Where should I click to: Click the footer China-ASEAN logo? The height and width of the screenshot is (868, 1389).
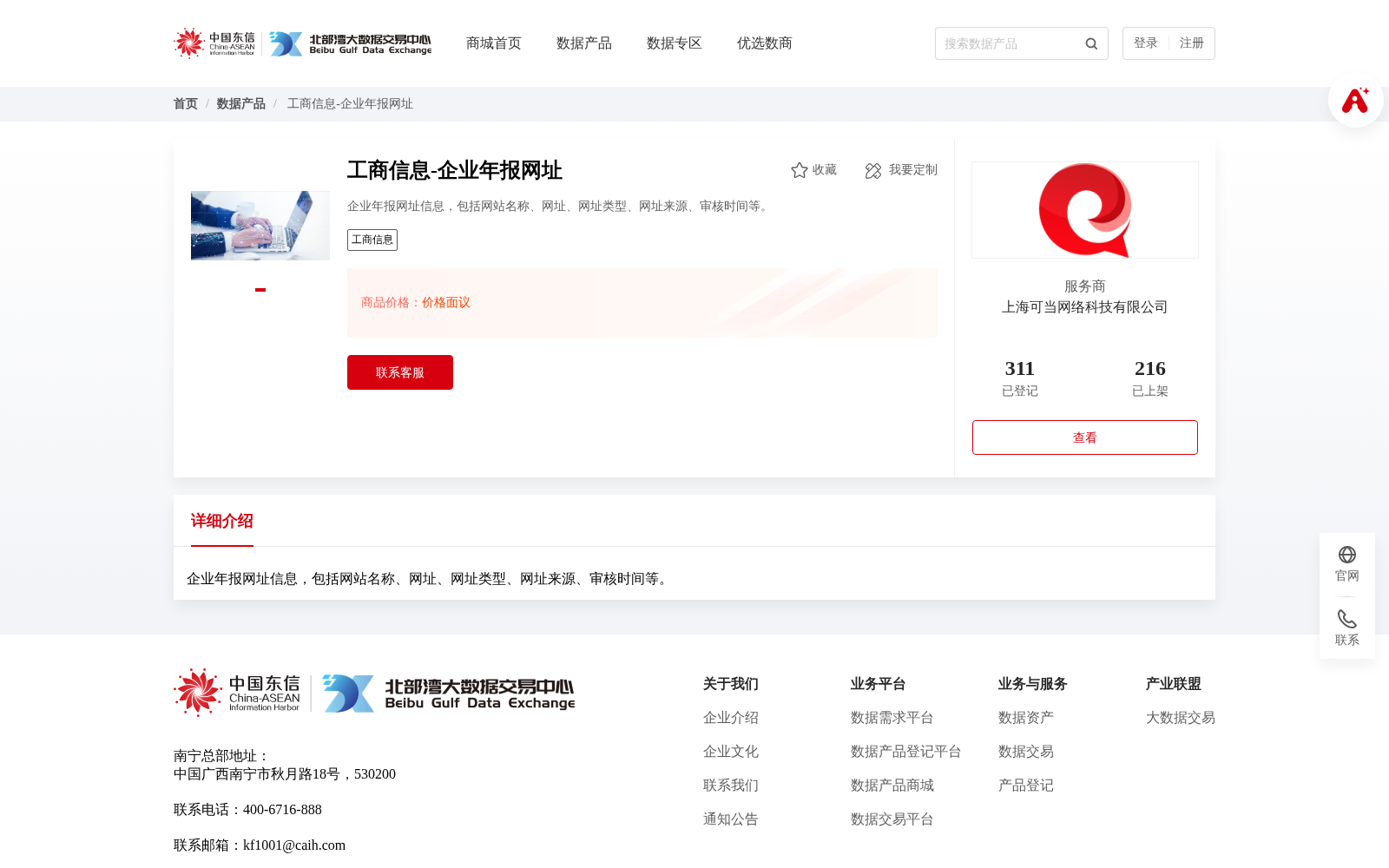click(x=237, y=693)
